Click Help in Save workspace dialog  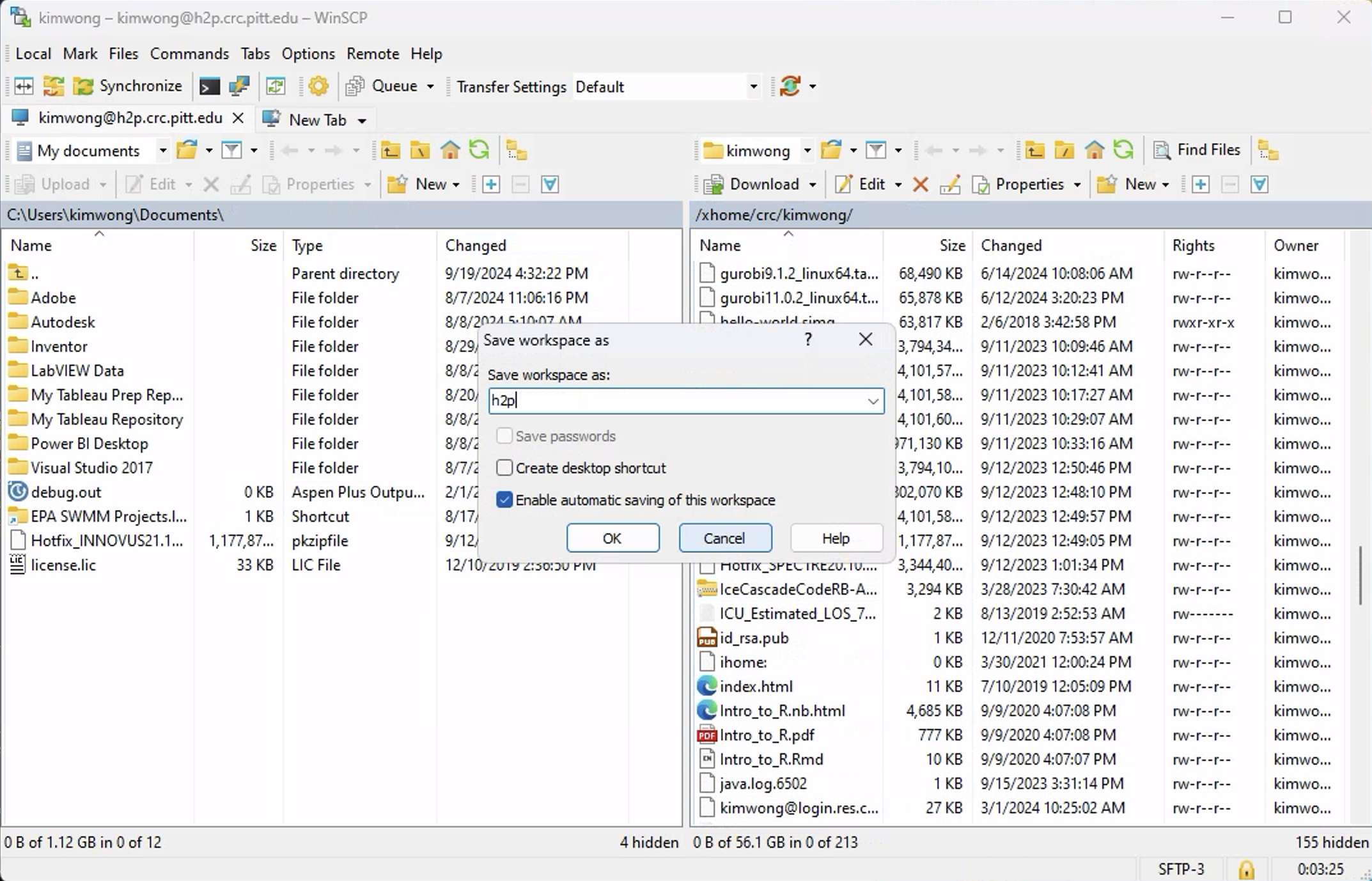pos(836,538)
